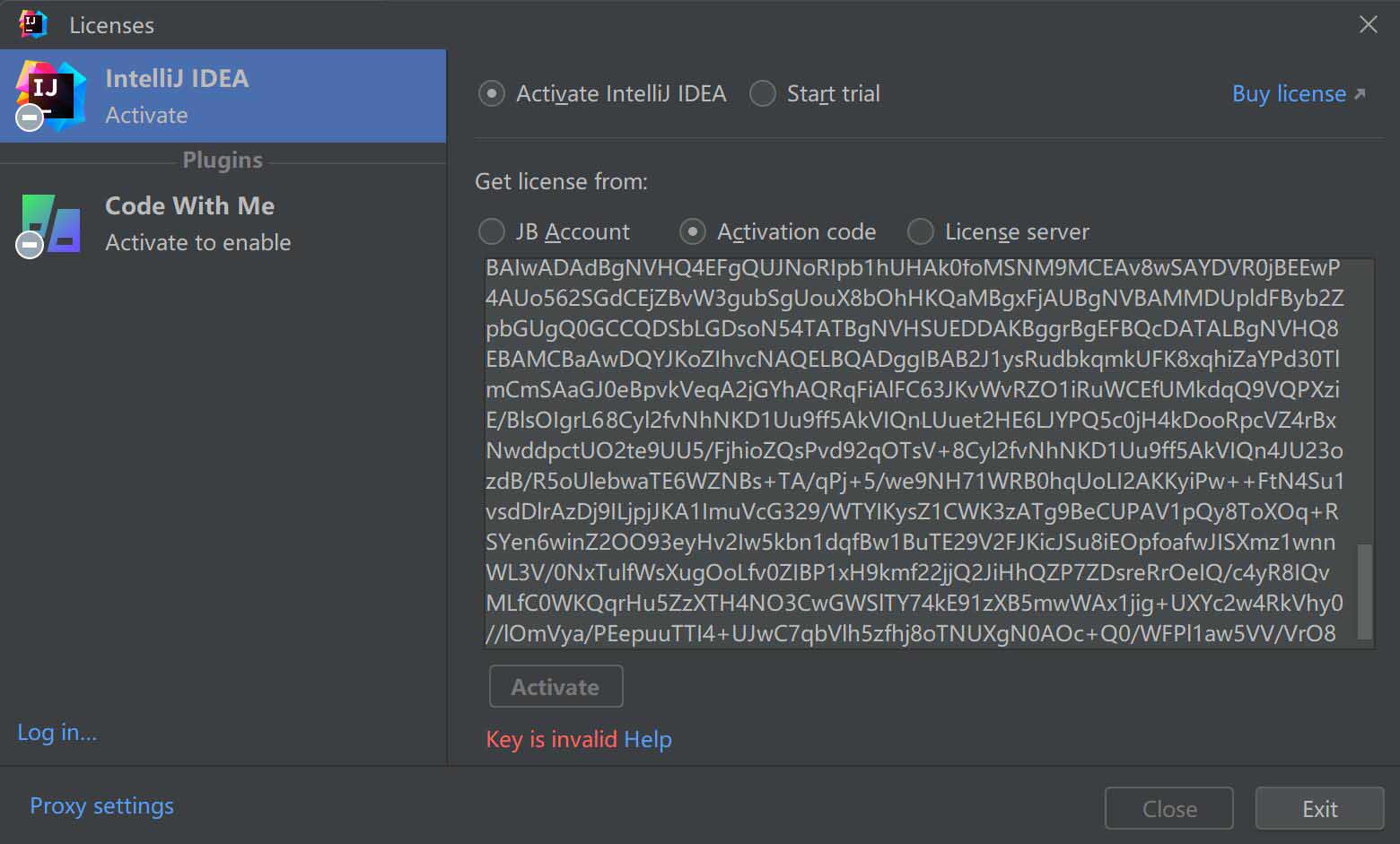Click the Log in... link
This screenshot has width=1400, height=844.
[x=57, y=732]
